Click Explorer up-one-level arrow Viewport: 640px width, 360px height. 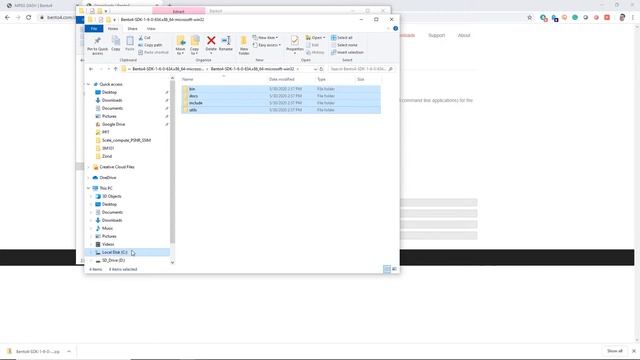116,69
